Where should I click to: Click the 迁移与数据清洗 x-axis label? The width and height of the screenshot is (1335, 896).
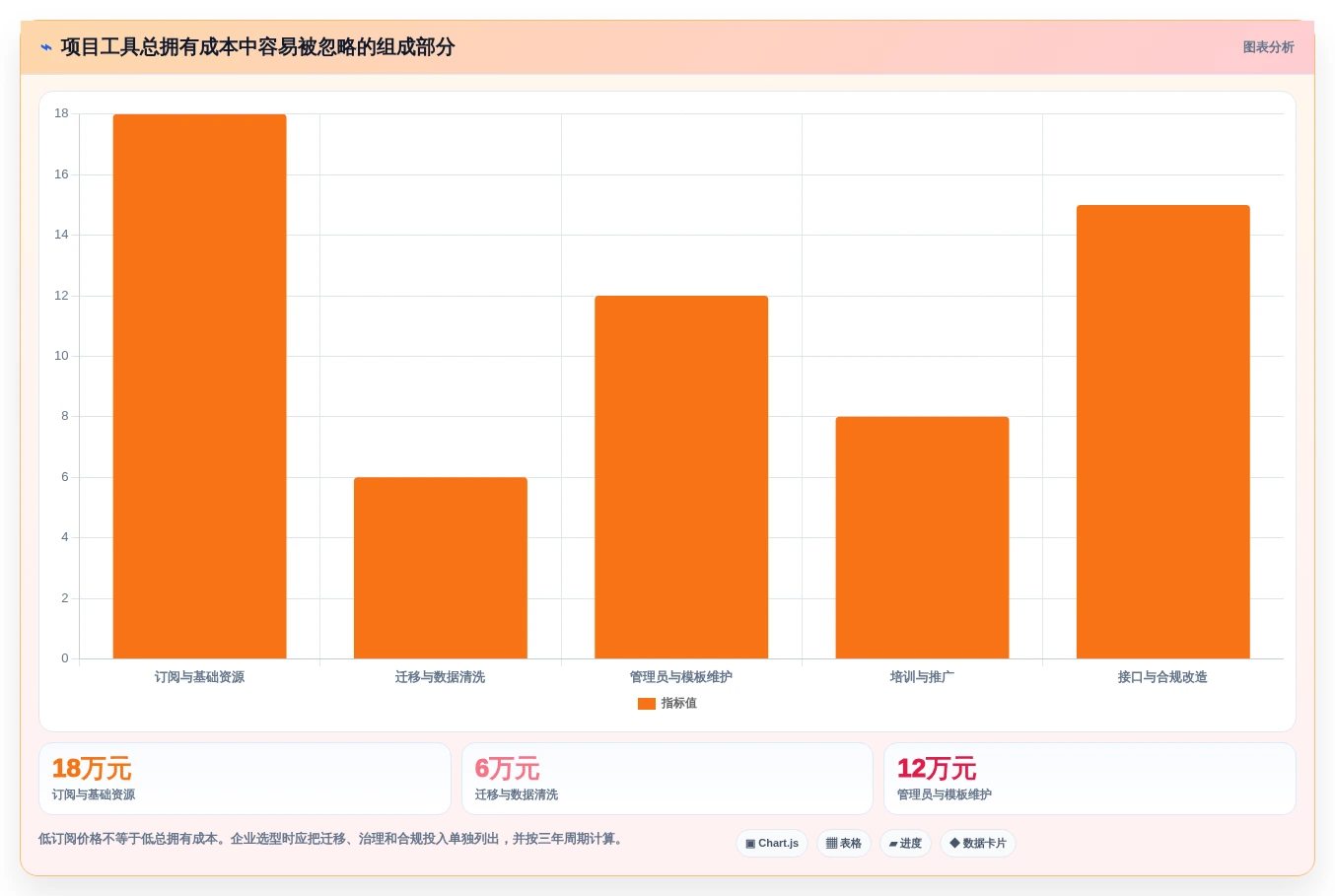point(441,677)
